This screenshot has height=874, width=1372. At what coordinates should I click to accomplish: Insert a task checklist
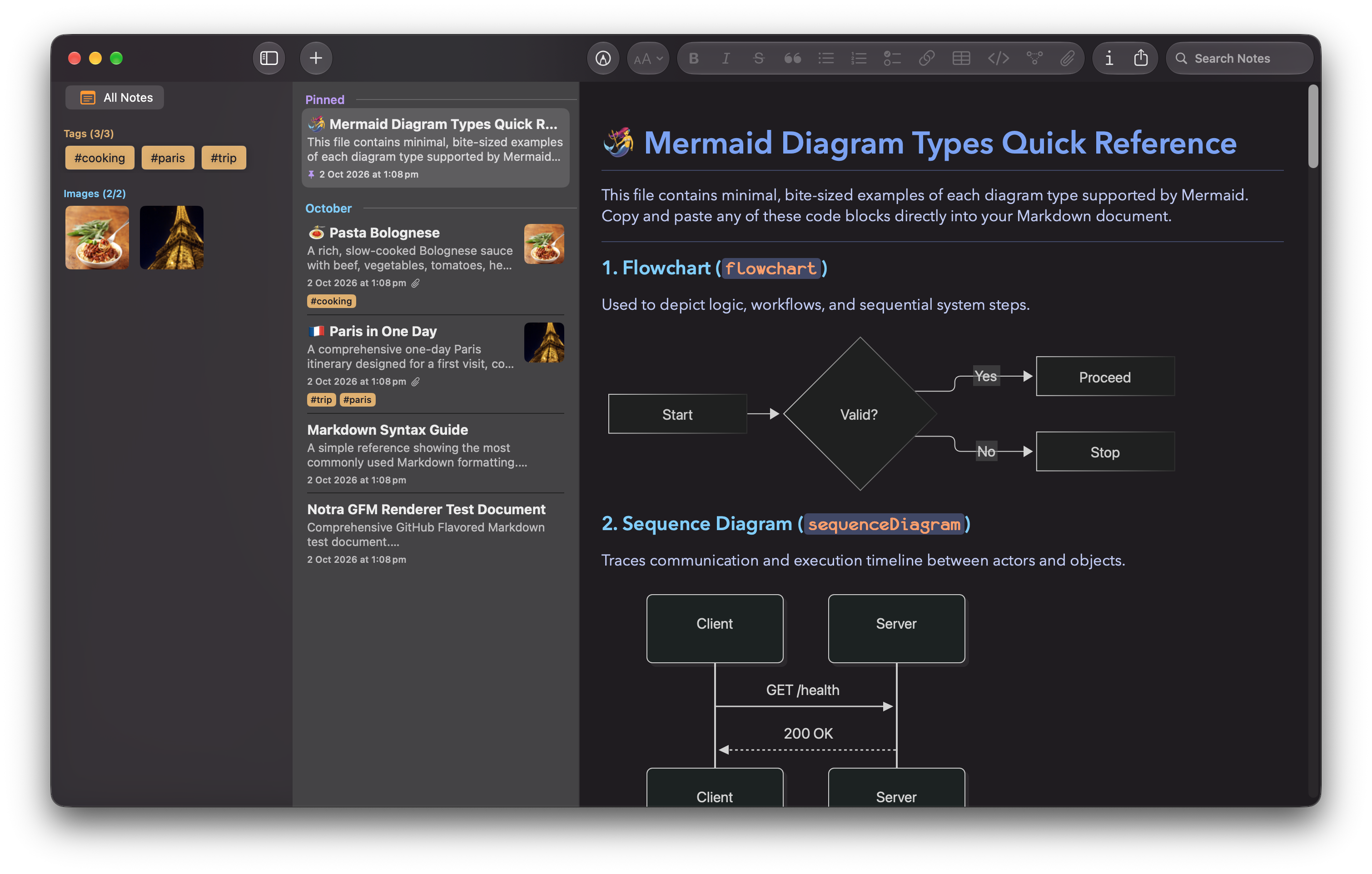coord(892,58)
